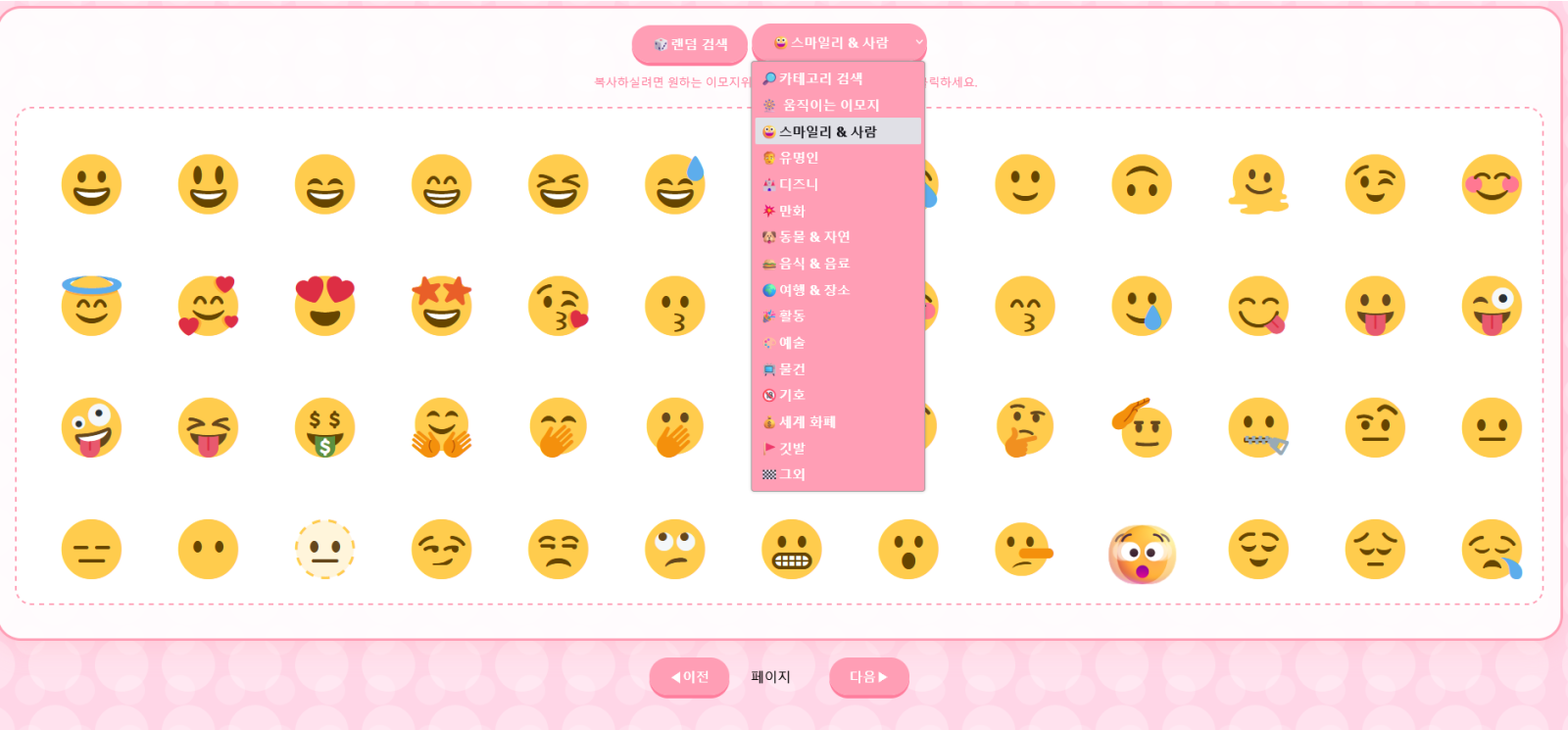1568x730 pixels.
Task: Go back with the 이전 button
Action: 689,677
